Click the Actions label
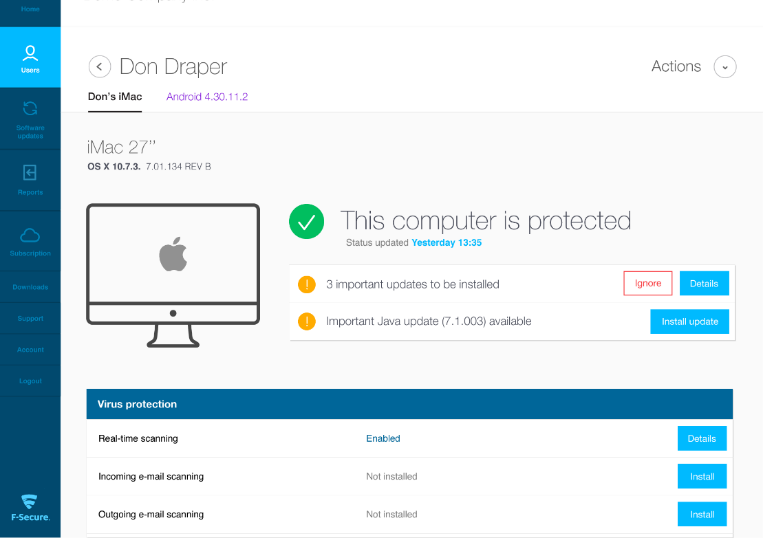 pyautogui.click(x=676, y=66)
